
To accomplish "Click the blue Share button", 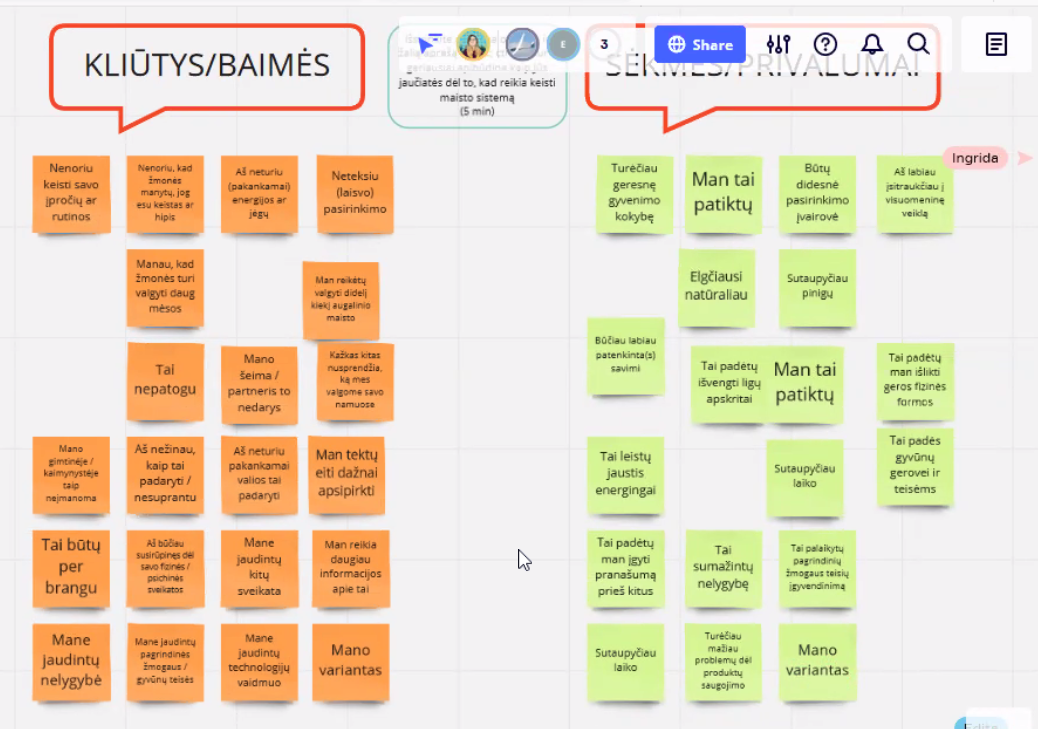I will 700,44.
